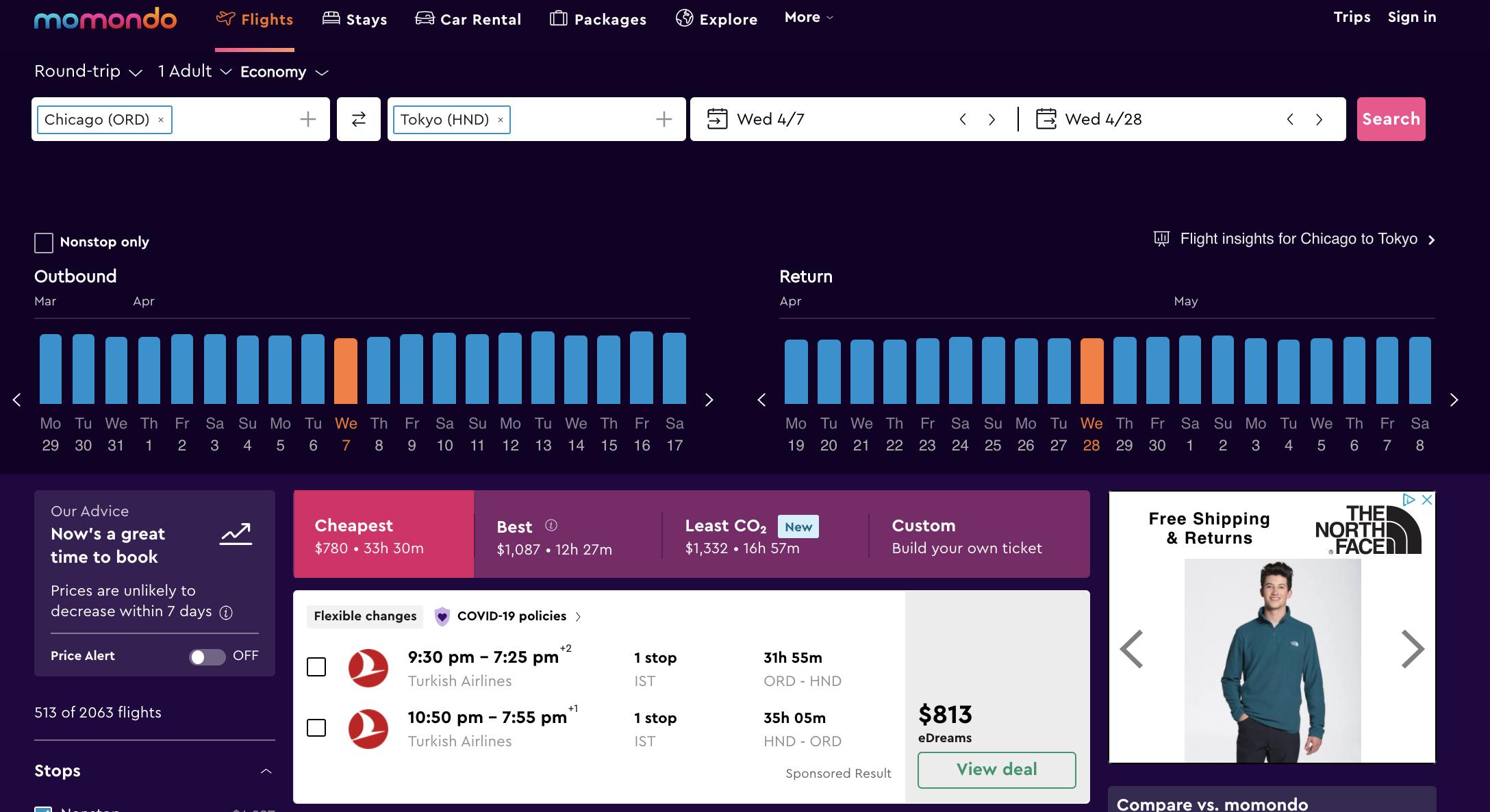The image size is (1490, 812).
Task: Select the Best tab option
Action: pos(555,535)
